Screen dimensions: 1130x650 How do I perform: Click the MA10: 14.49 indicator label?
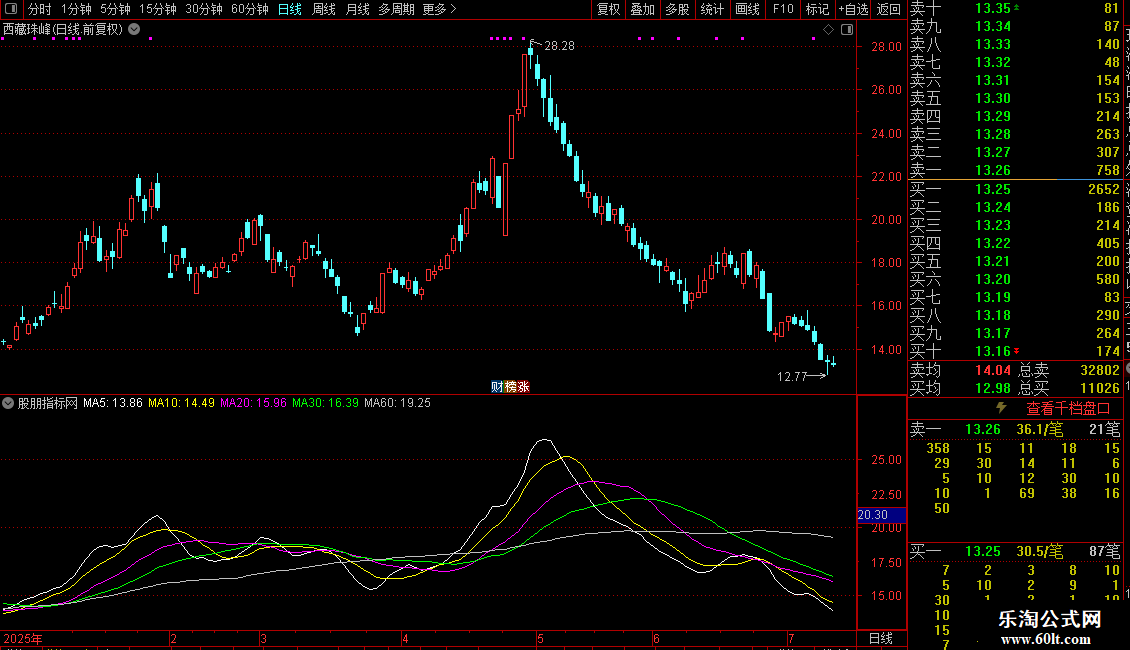tap(181, 403)
